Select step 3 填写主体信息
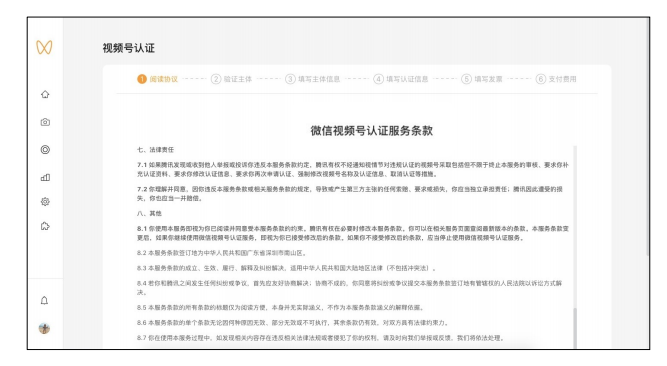 tap(313, 79)
